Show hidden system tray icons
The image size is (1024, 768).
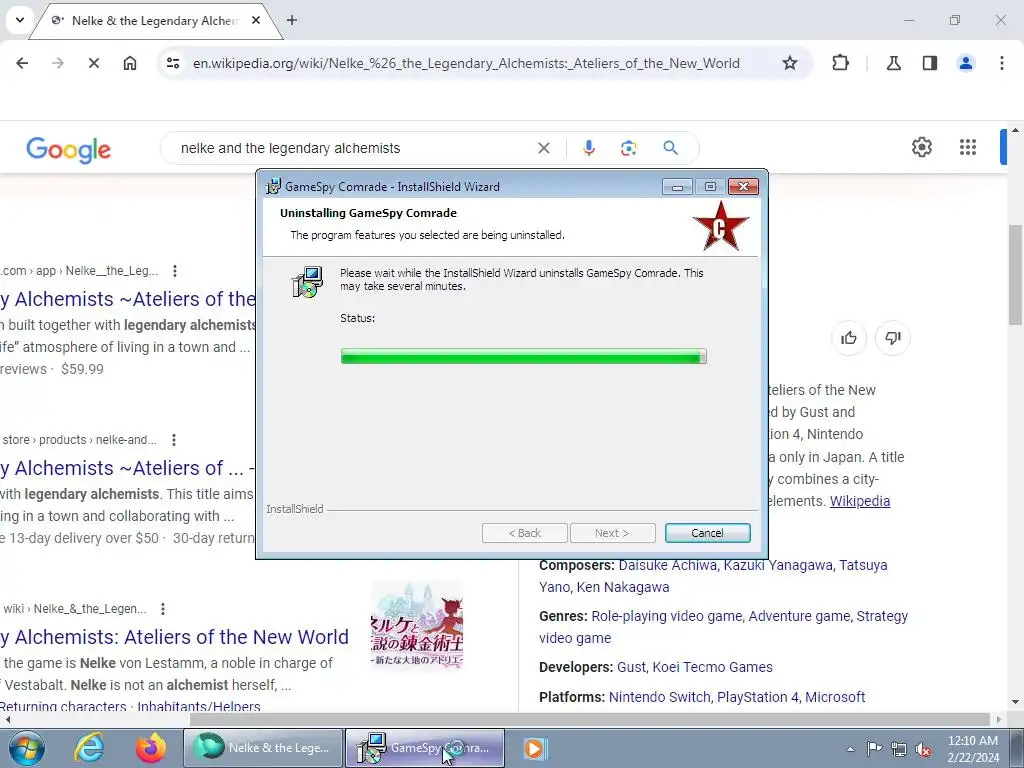tap(850, 749)
